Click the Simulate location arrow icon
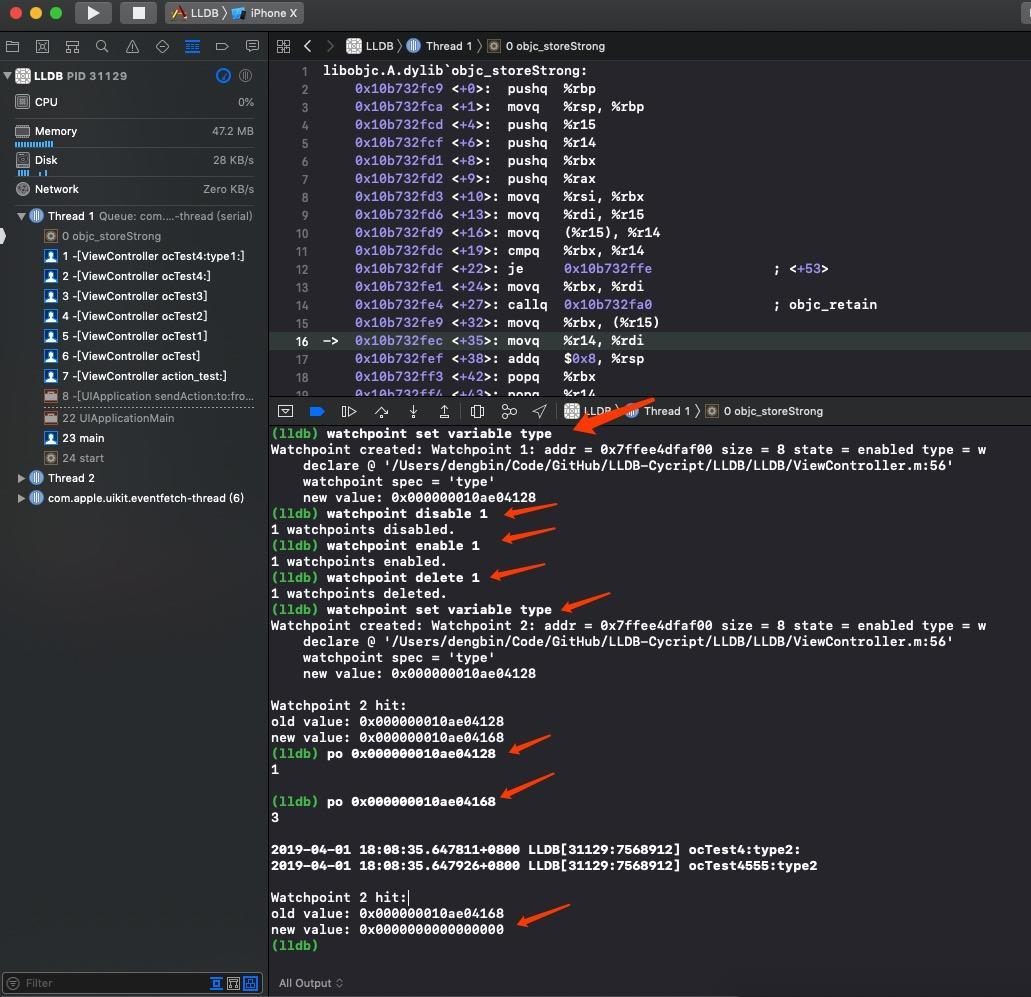This screenshot has width=1031, height=997. click(x=539, y=412)
